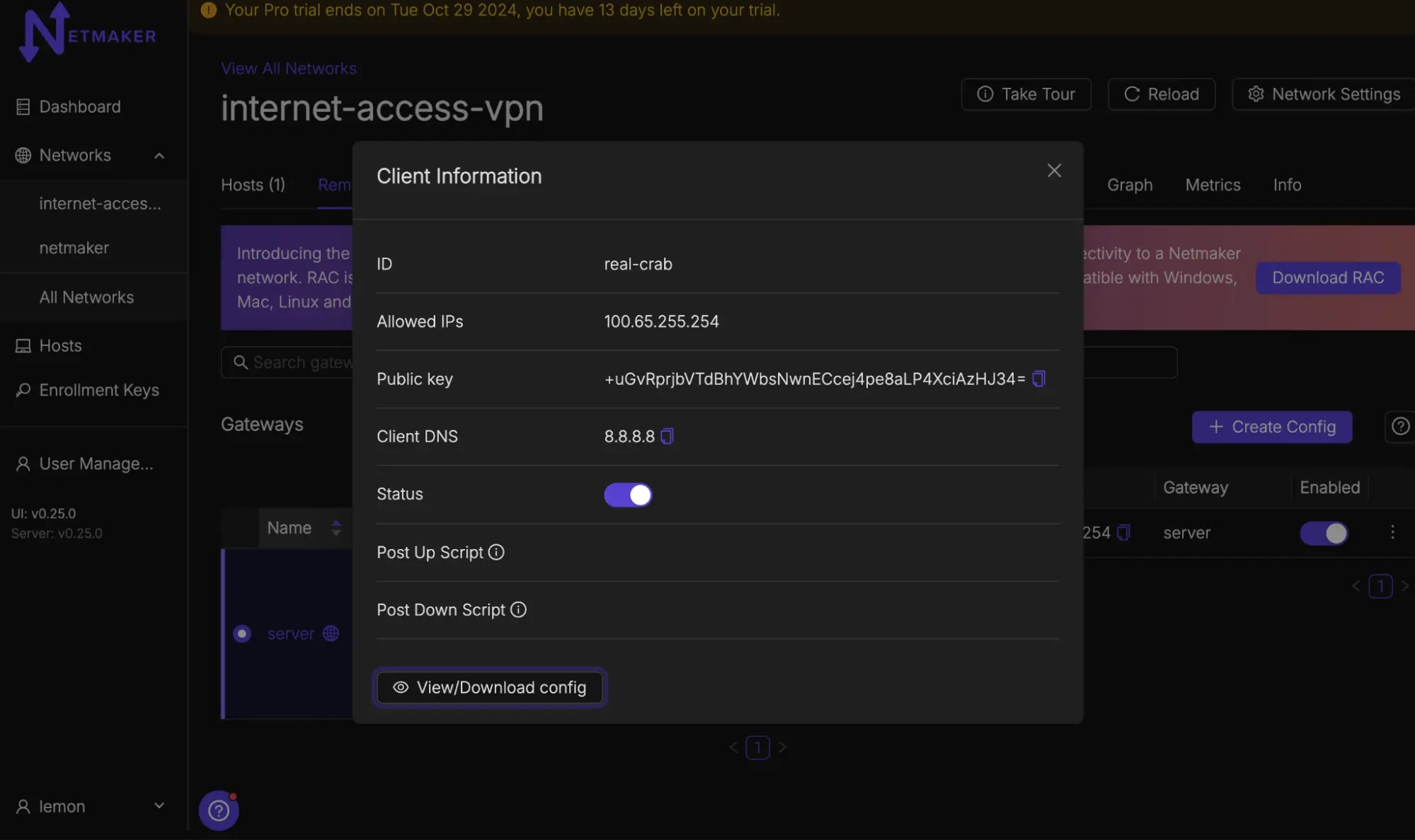Copy the Client DNS value
Screen dimensions: 1415x840
coord(667,436)
